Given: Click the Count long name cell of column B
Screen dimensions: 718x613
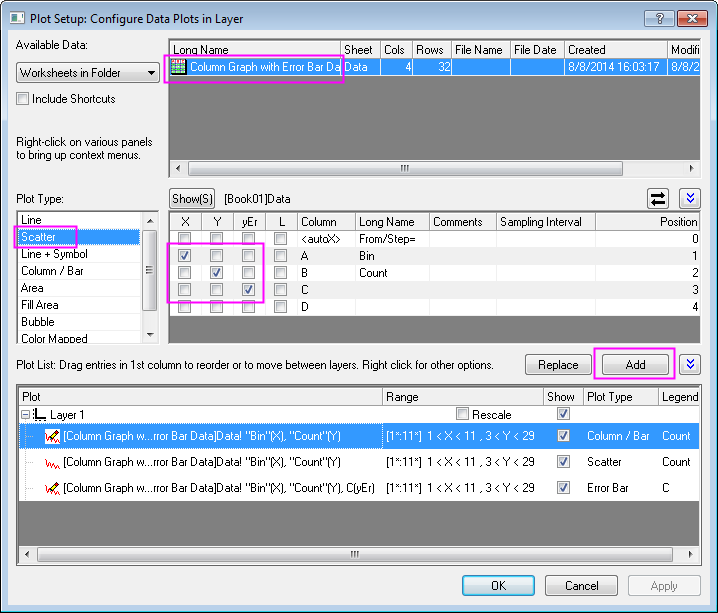Looking at the screenshot, I should coord(392,273).
